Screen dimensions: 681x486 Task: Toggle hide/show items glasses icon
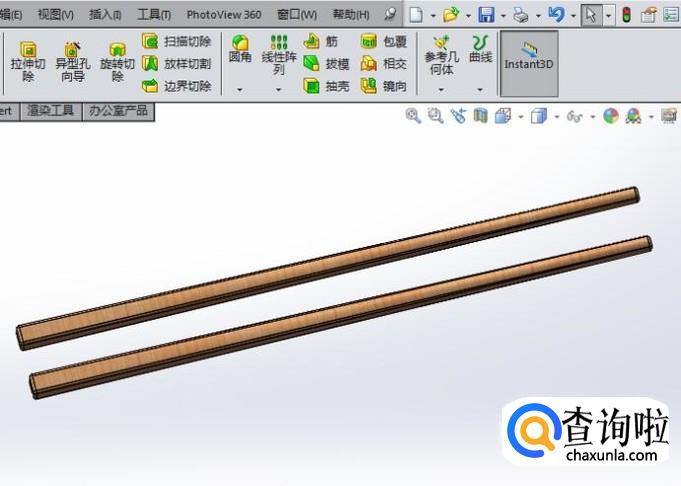tap(575, 116)
